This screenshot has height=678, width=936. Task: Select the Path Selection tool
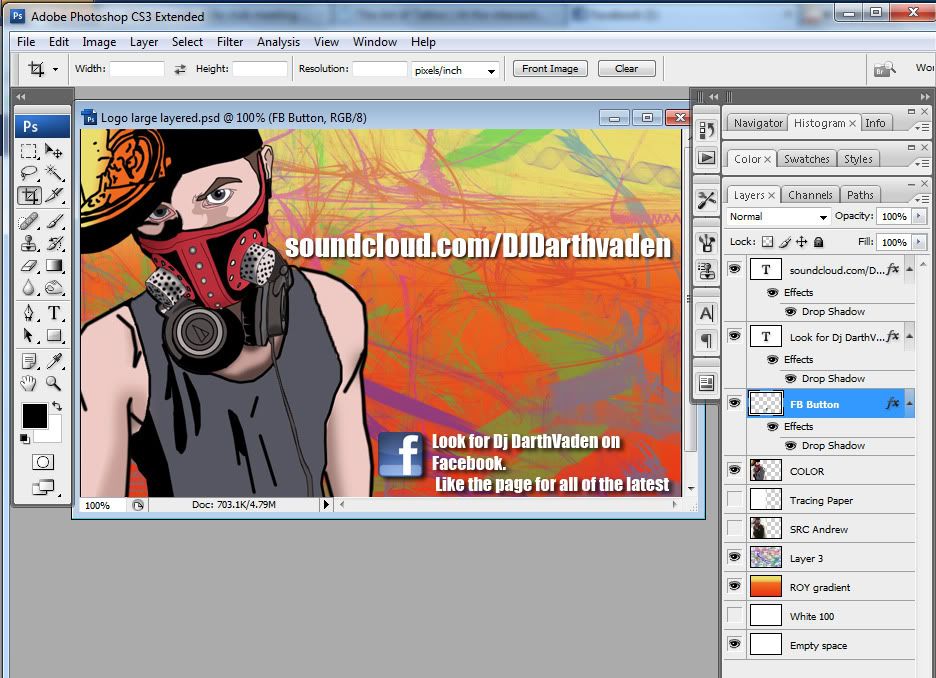tap(28, 335)
